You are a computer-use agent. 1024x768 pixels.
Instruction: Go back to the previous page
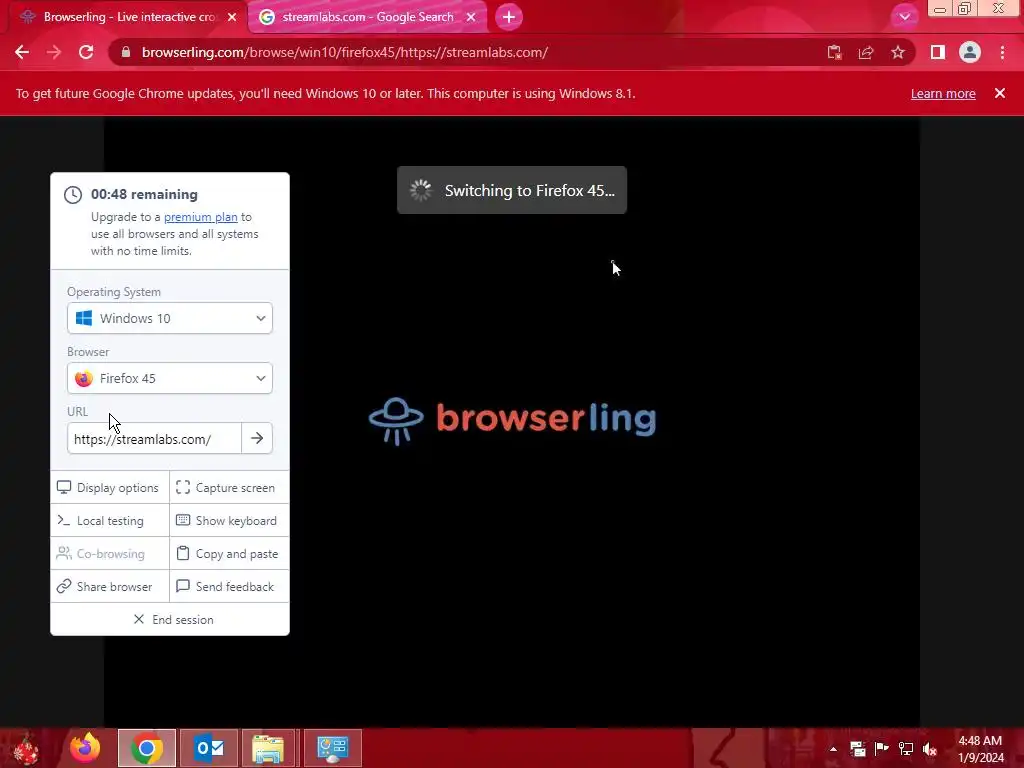22,52
